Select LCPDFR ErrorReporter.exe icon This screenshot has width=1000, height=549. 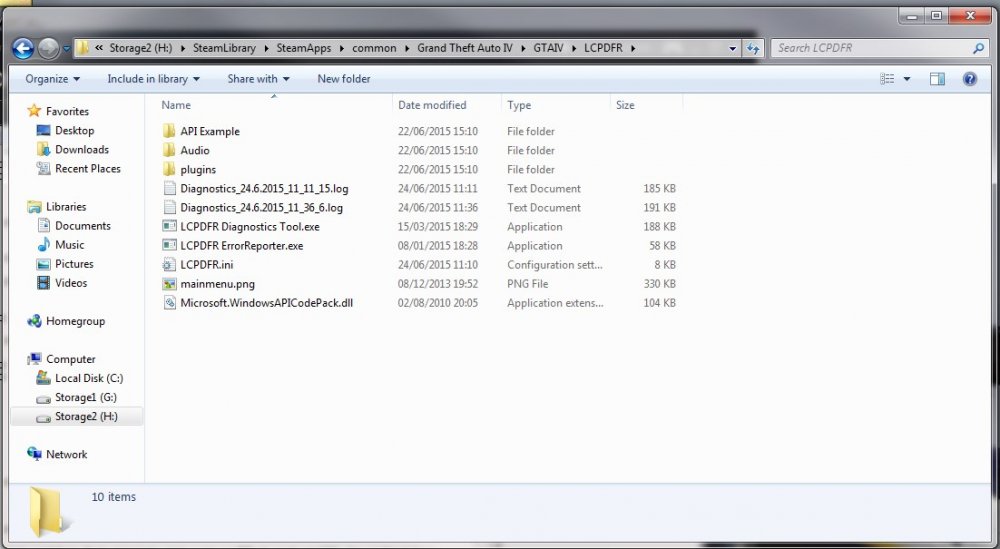[x=169, y=245]
